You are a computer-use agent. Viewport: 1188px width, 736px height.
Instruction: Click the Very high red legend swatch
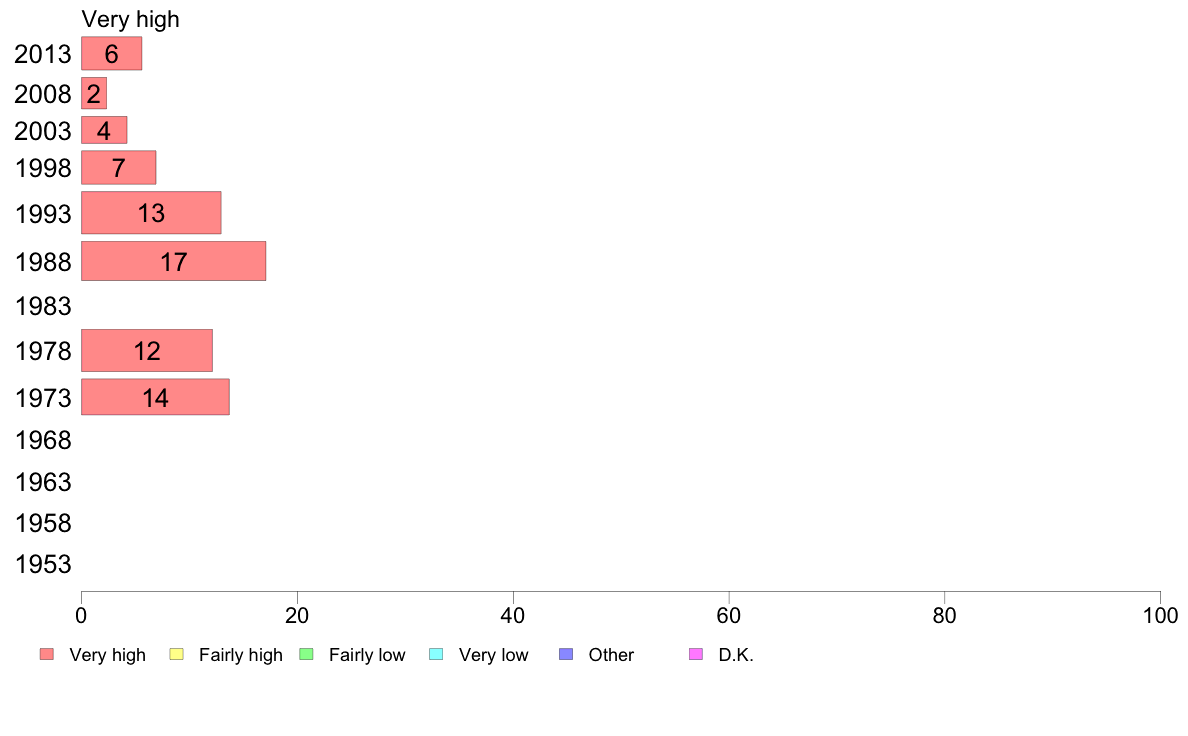click(47, 654)
